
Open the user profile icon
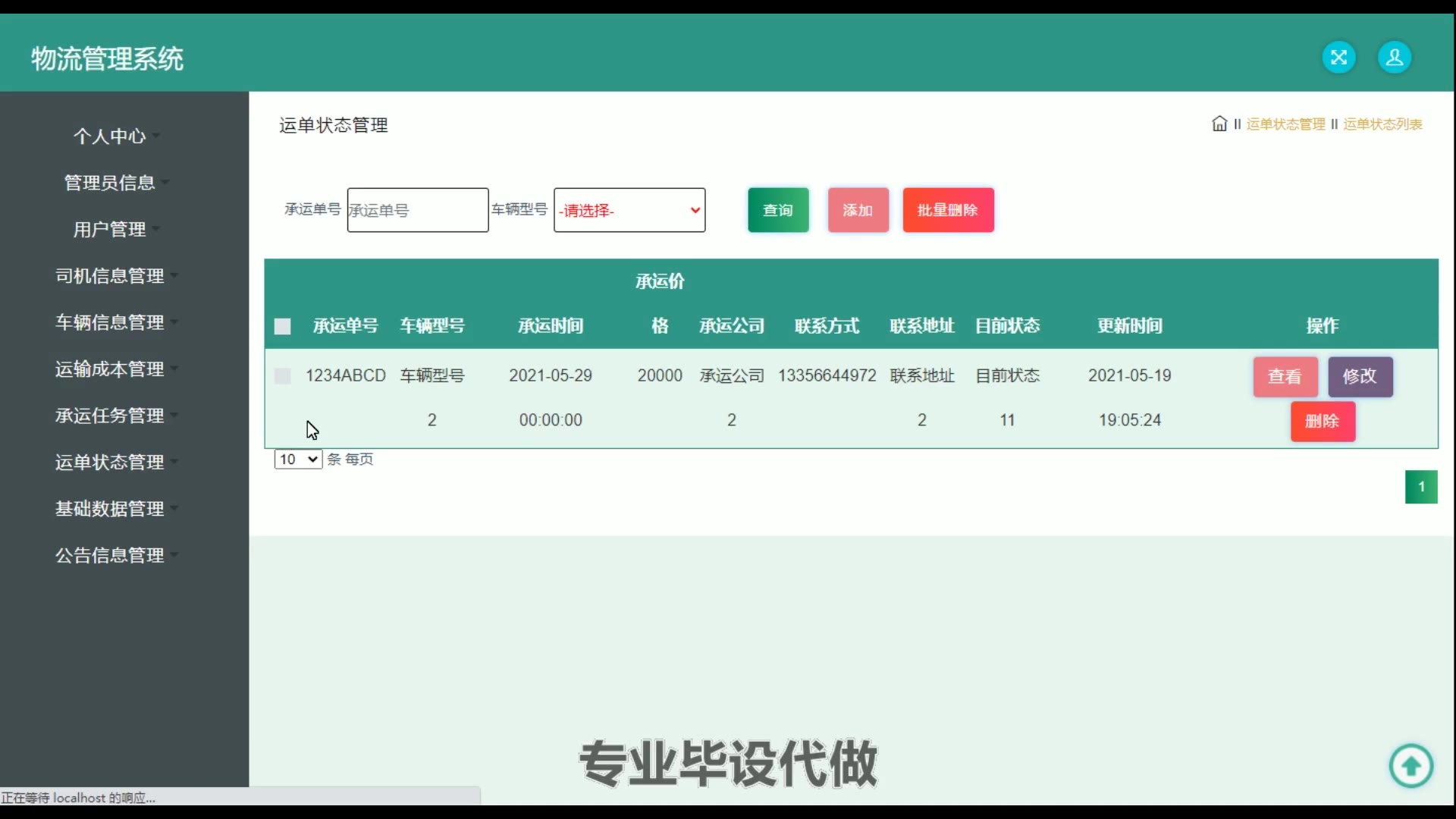coord(1394,58)
